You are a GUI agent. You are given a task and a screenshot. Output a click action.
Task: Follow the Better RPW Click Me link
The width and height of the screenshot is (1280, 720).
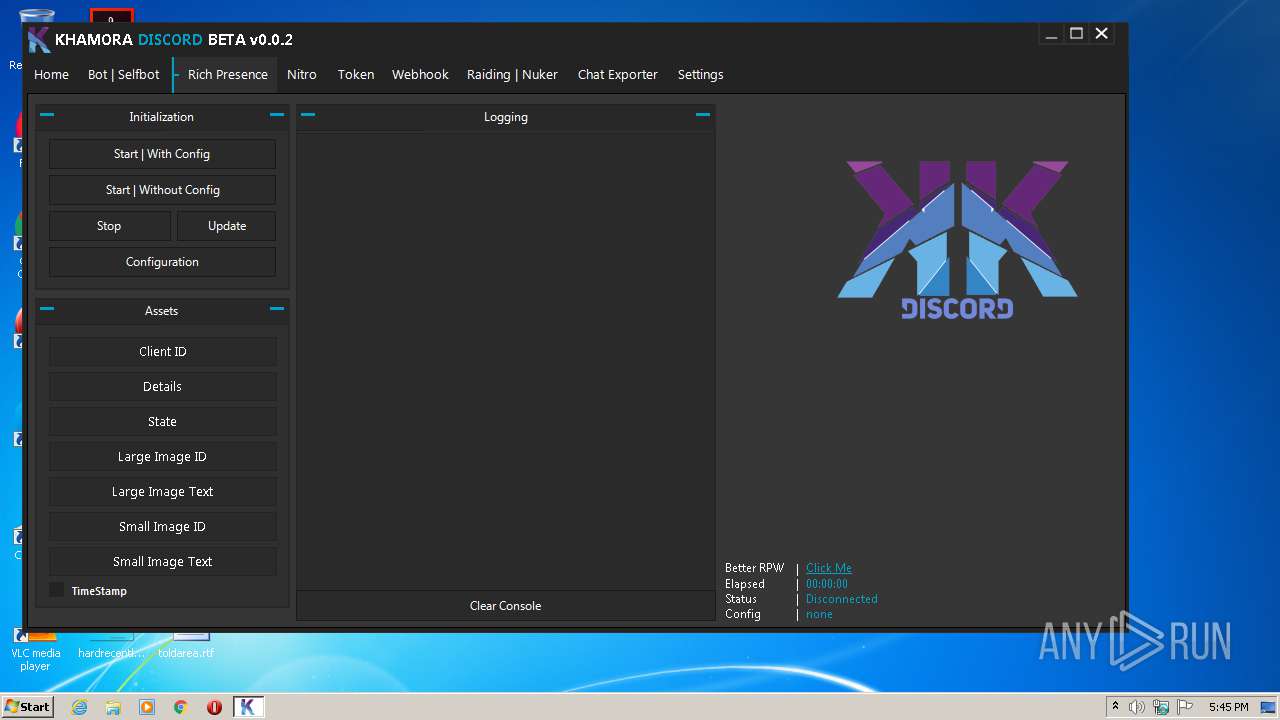click(829, 568)
